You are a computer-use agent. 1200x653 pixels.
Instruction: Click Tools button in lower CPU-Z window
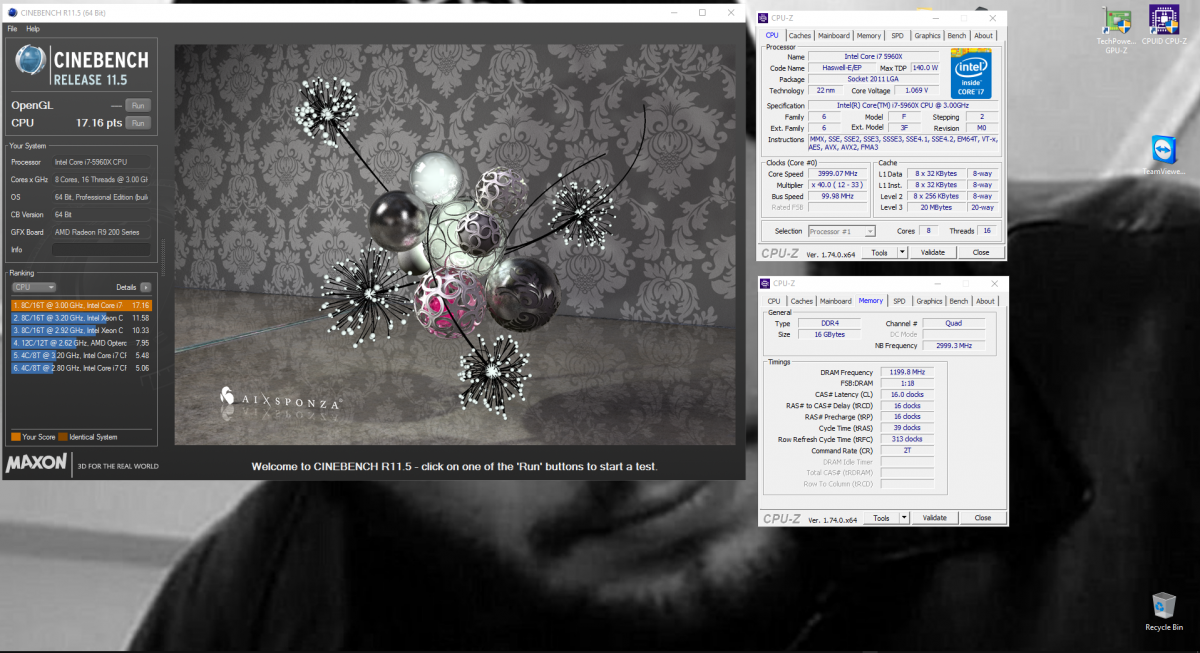(x=881, y=518)
